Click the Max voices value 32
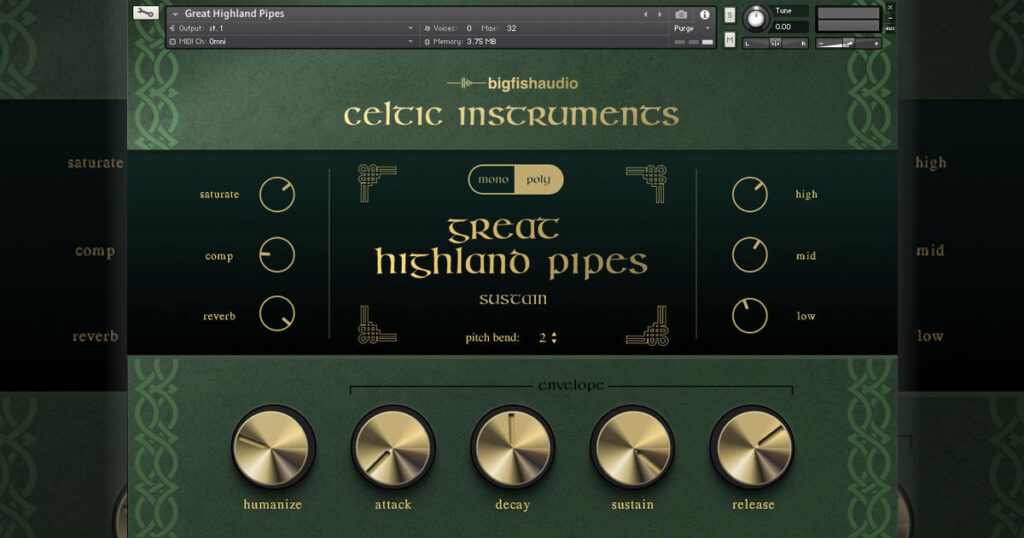The height and width of the screenshot is (538, 1024). click(511, 28)
